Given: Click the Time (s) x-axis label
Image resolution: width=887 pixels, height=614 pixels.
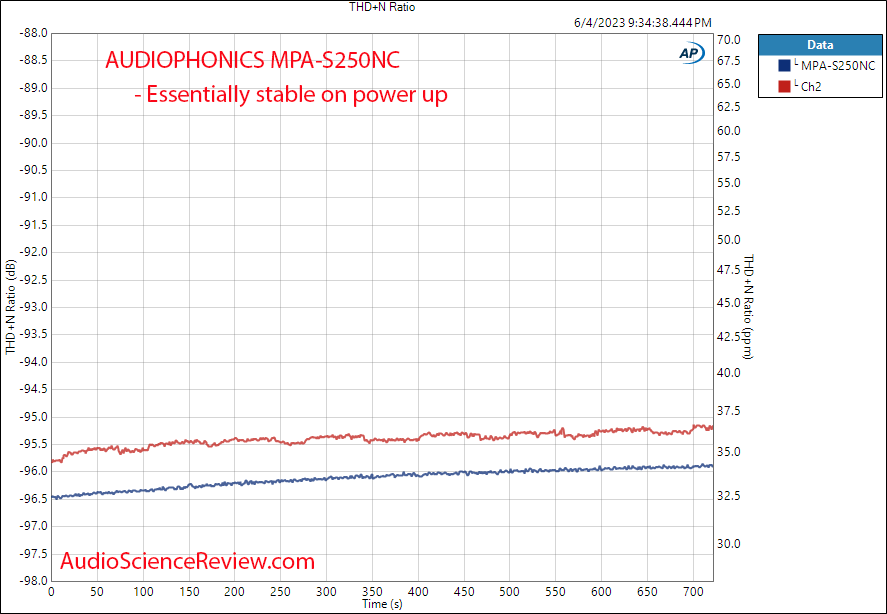Looking at the screenshot, I should (382, 604).
